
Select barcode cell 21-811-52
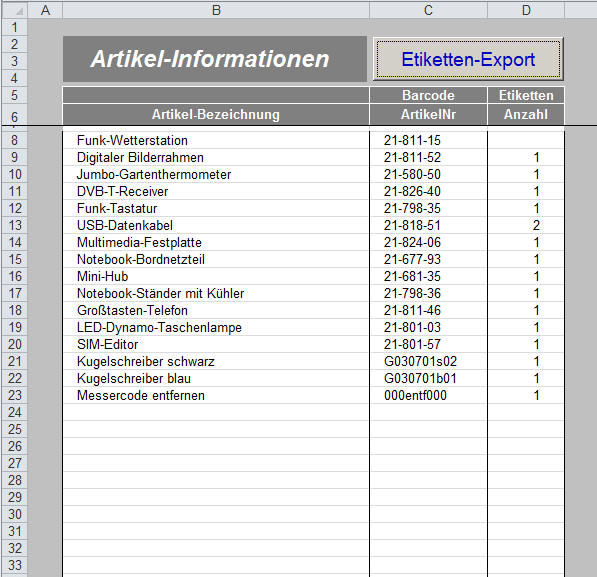point(428,157)
